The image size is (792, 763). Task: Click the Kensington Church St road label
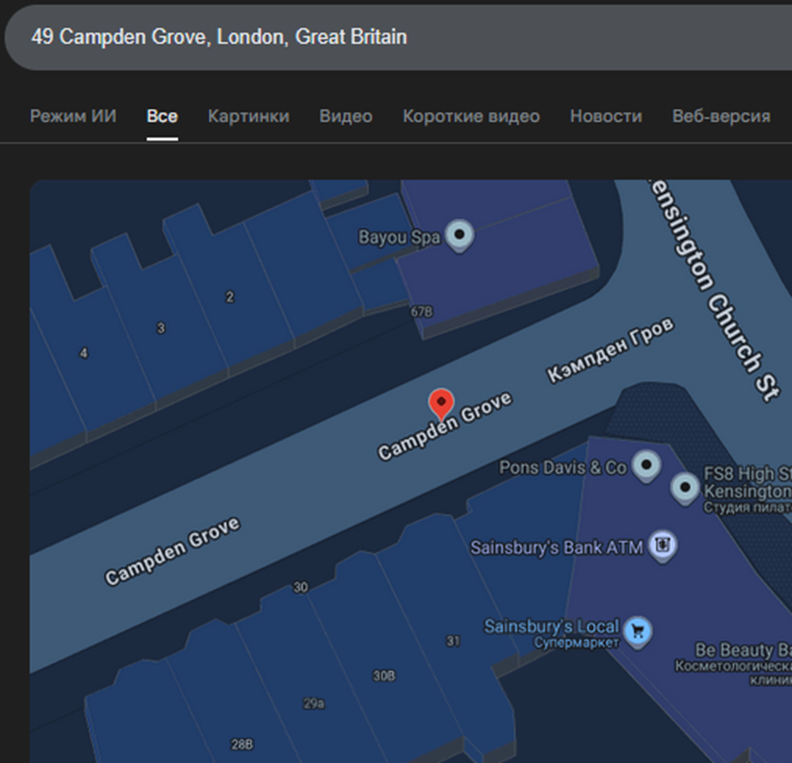coord(714,291)
